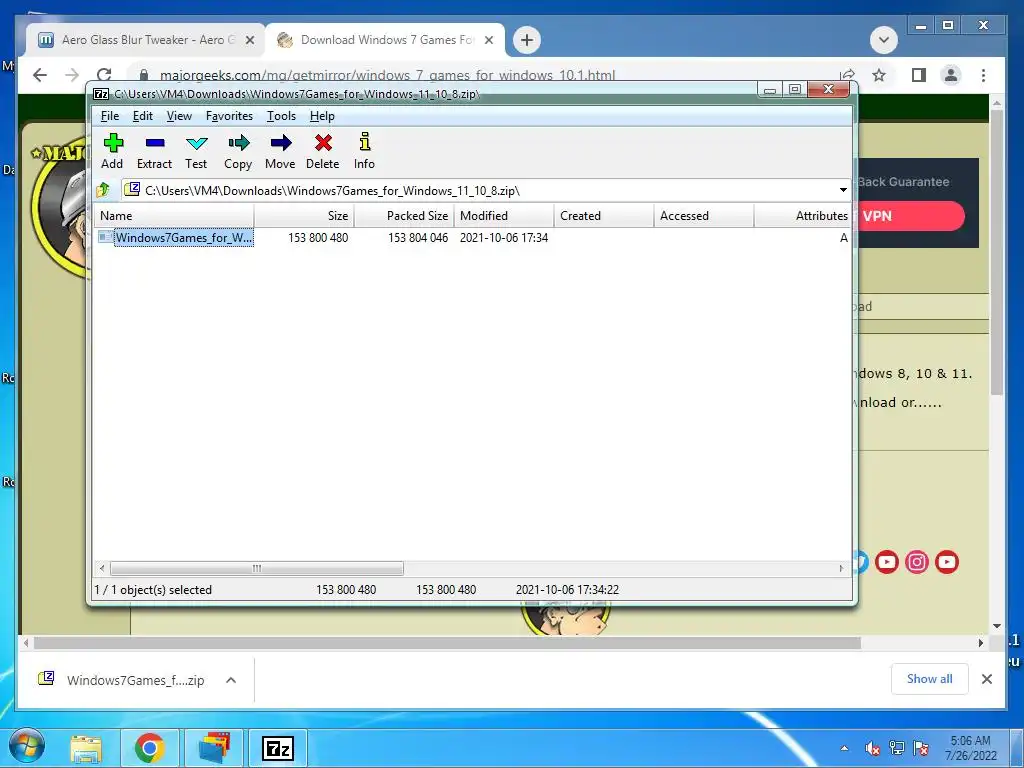Switch to Aero Glass Blur Tweaker tab
This screenshot has height=768, width=1024.
click(x=147, y=40)
